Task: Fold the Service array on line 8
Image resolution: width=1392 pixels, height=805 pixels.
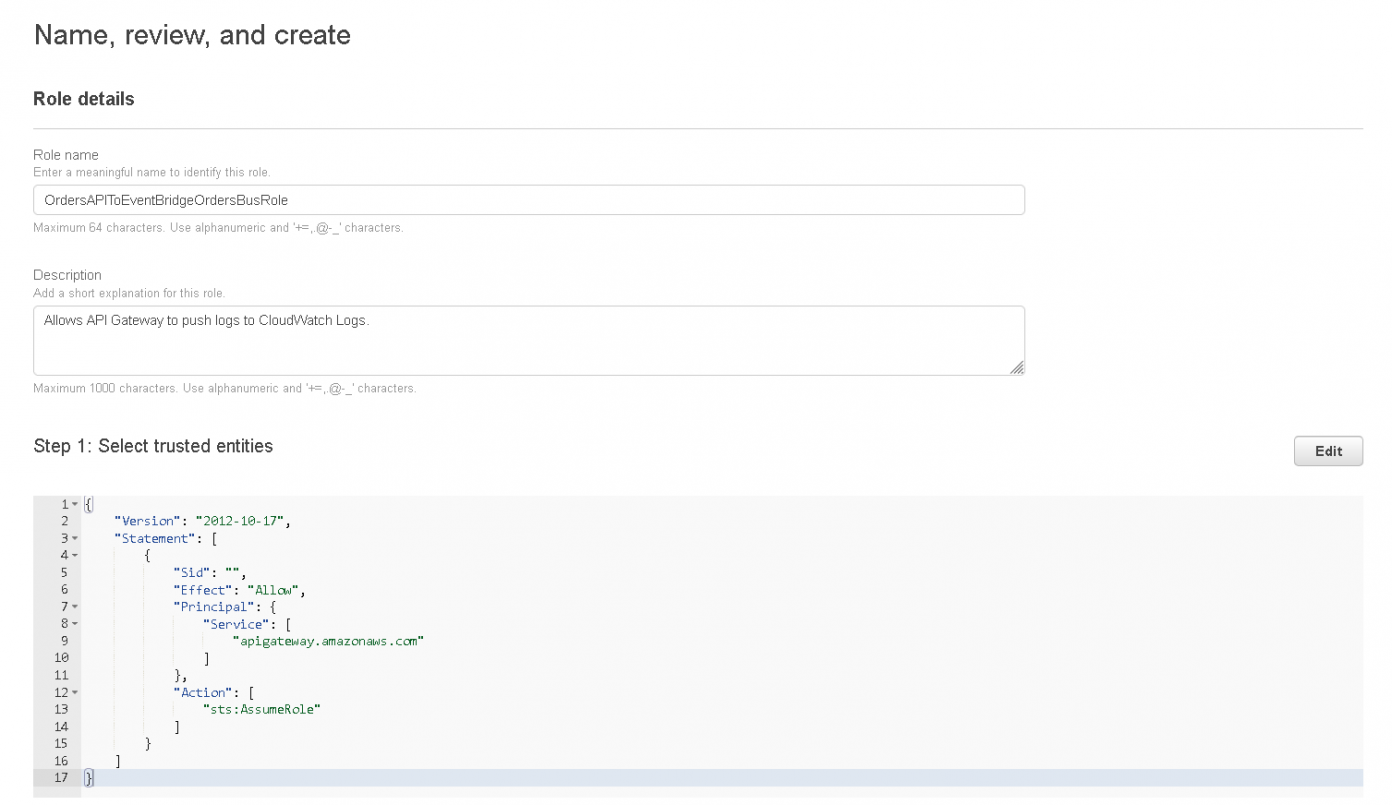Action: [x=75, y=624]
